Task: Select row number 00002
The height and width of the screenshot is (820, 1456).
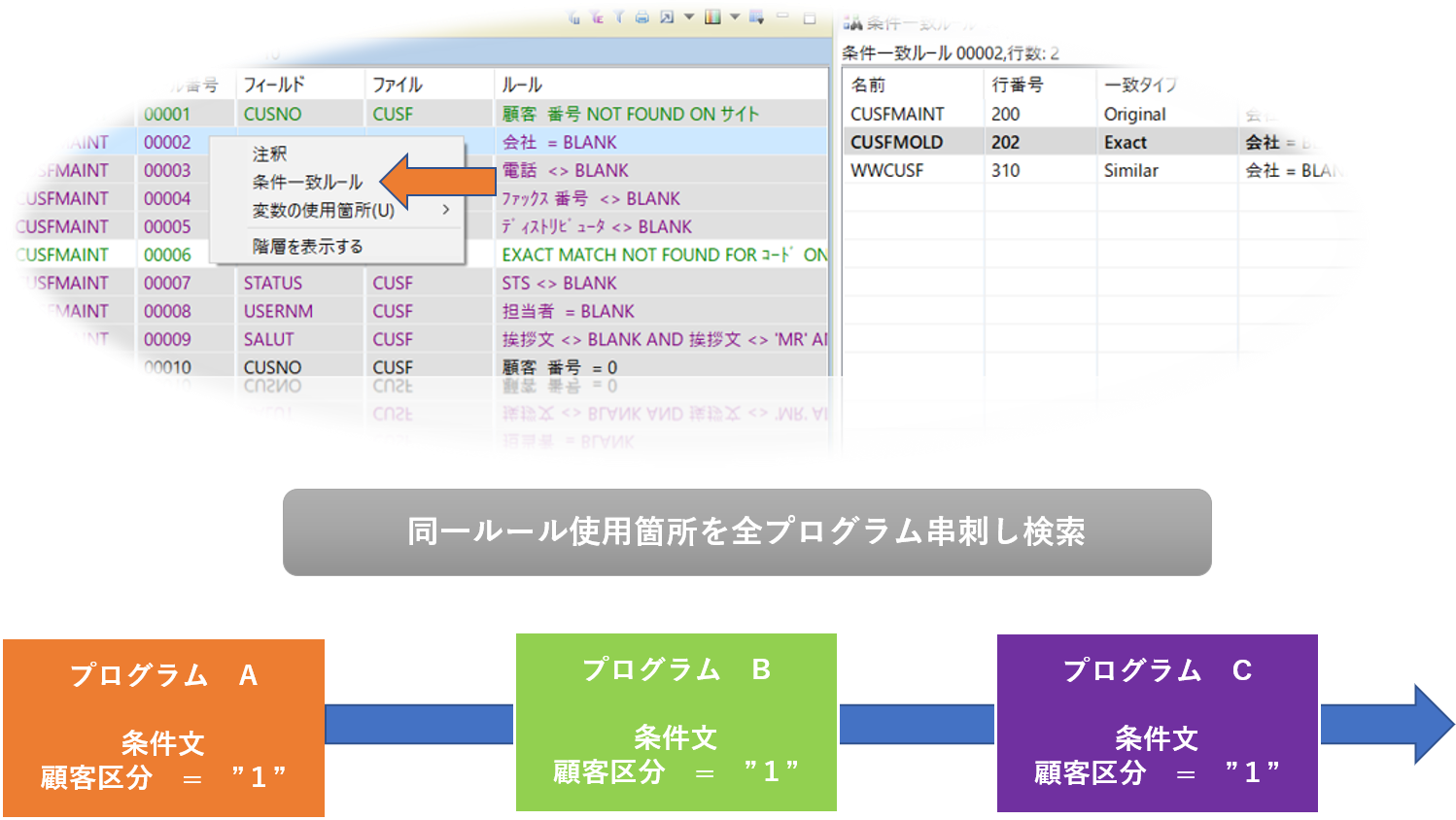Action: pos(167,142)
